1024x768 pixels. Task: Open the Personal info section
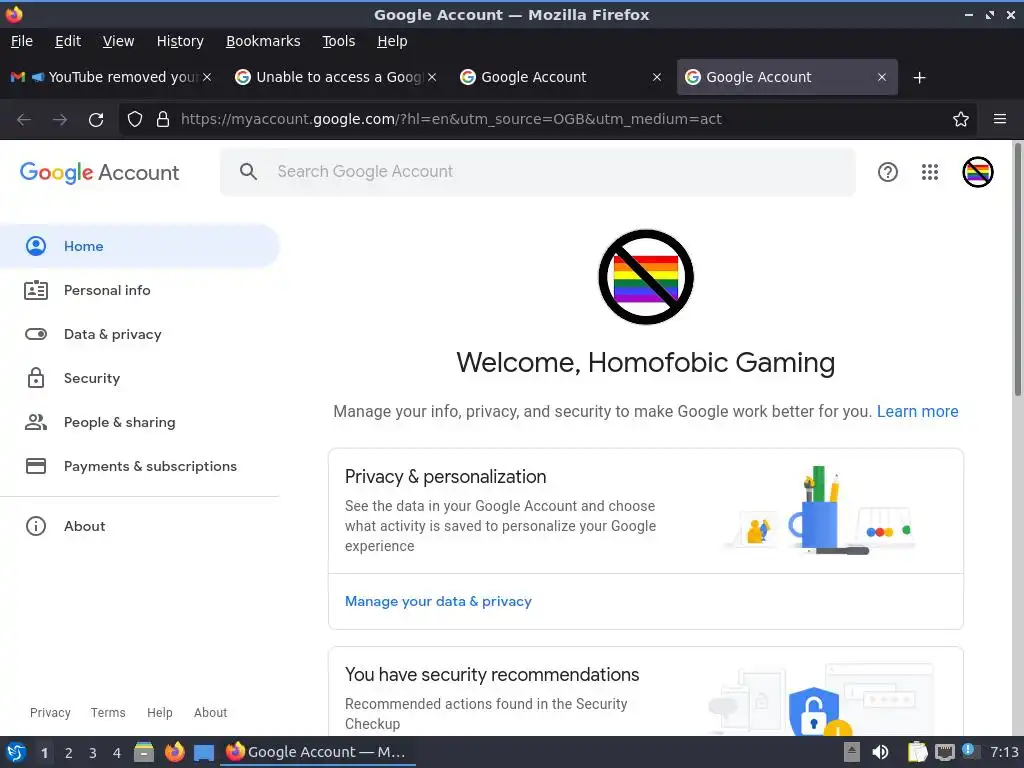tap(139, 290)
